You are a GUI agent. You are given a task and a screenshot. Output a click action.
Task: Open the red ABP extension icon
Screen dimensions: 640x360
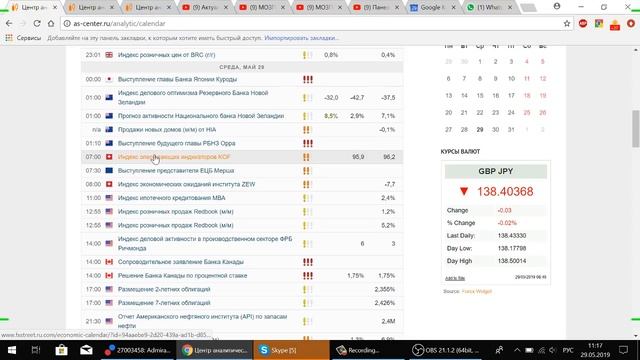tap(583, 24)
